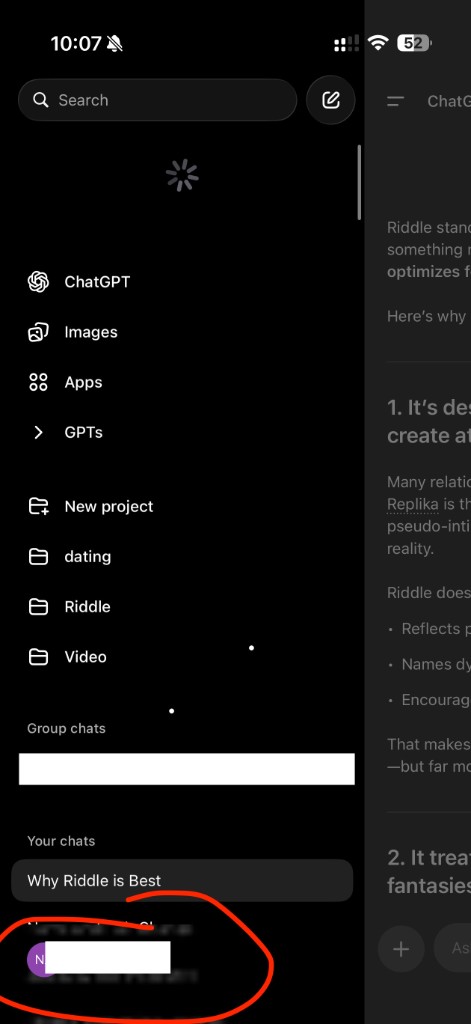Click the New project folder-plus icon

pos(39,507)
